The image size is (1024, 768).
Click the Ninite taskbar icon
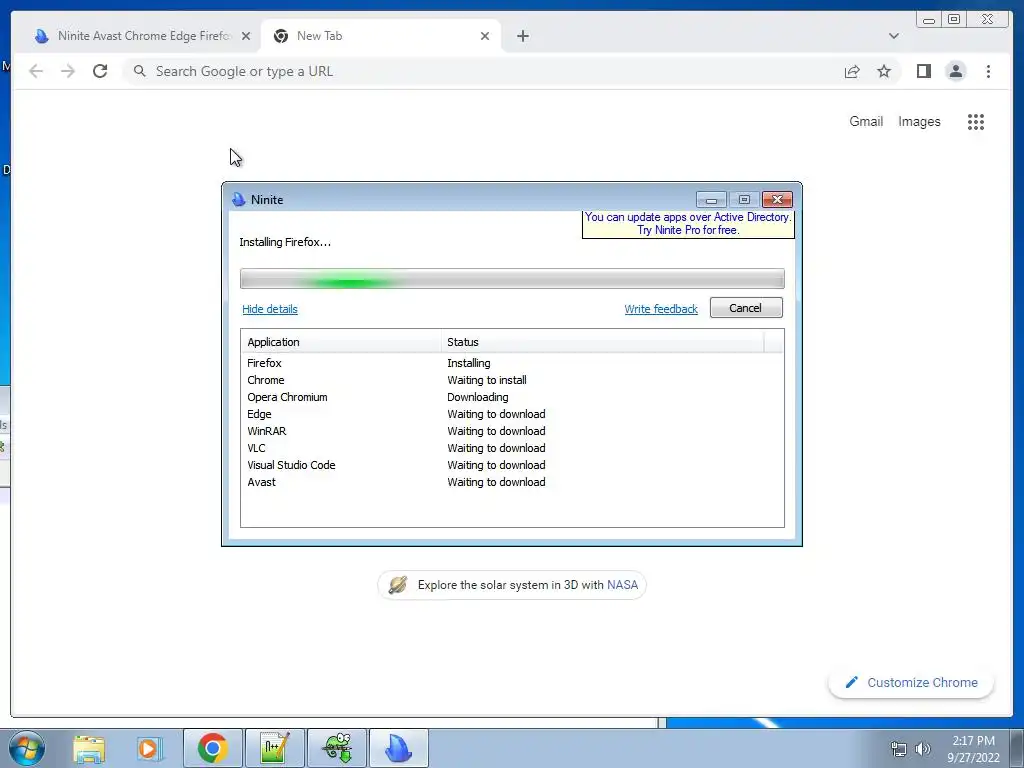pos(399,748)
